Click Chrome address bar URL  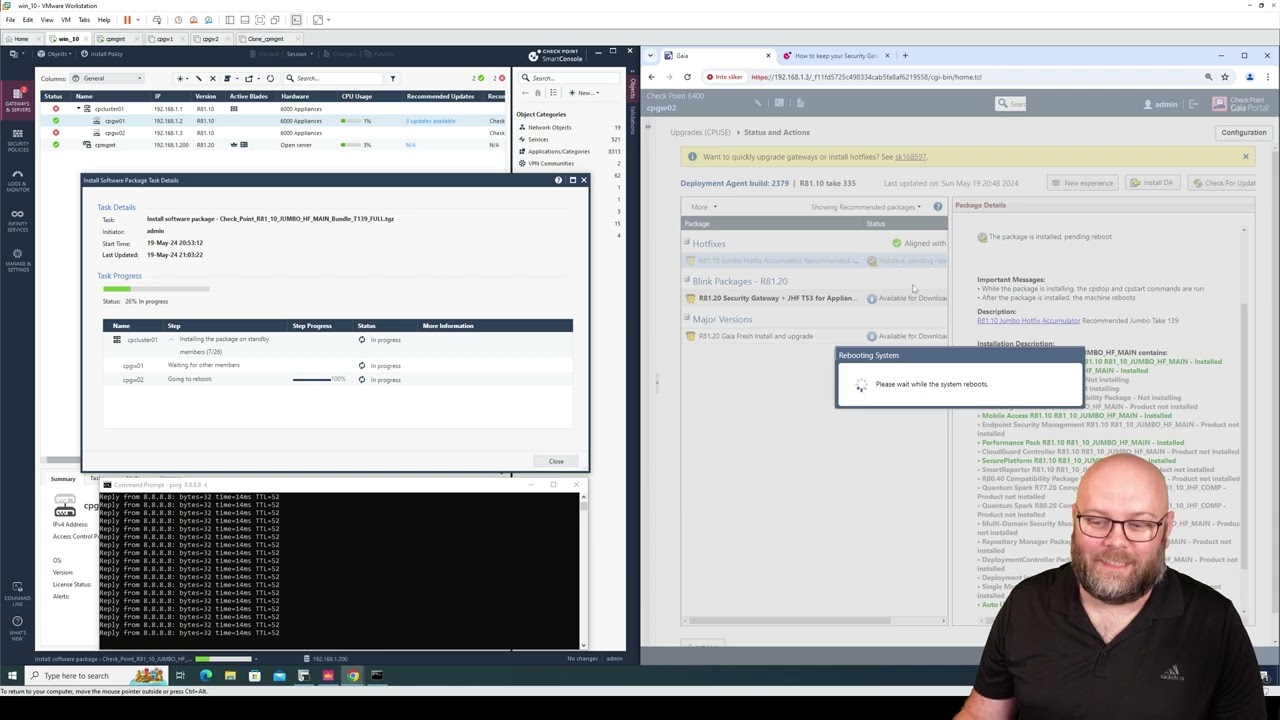click(866, 77)
